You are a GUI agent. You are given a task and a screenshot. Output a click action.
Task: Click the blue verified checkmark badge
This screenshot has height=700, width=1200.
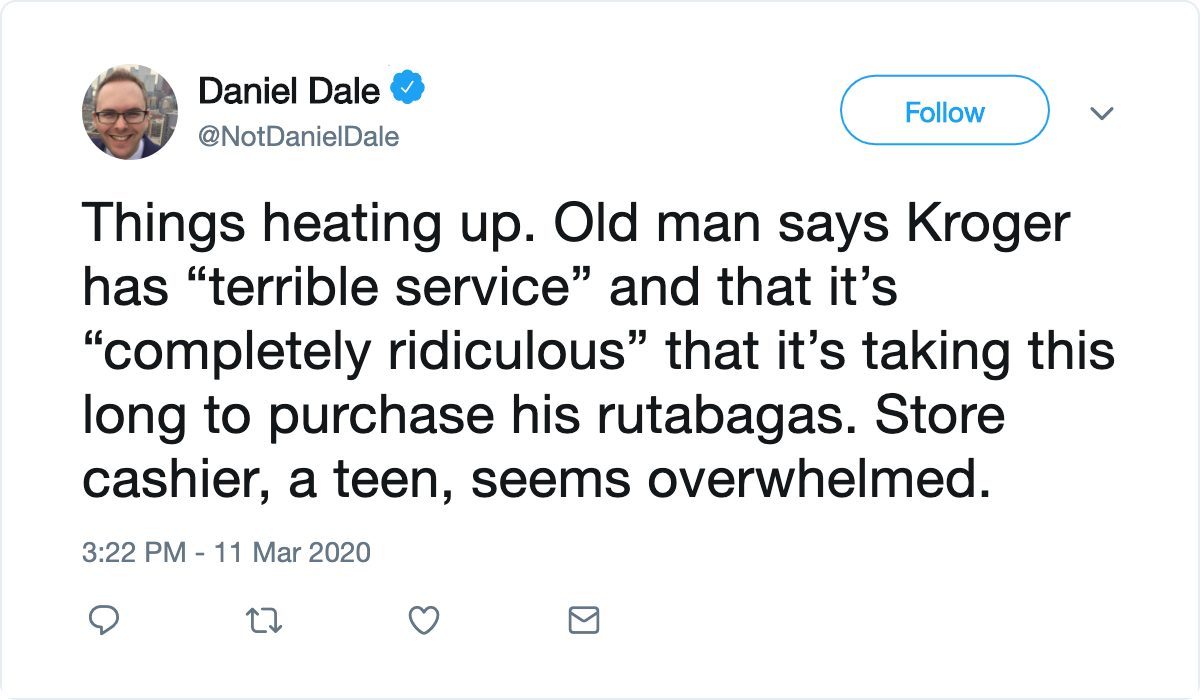click(x=407, y=90)
